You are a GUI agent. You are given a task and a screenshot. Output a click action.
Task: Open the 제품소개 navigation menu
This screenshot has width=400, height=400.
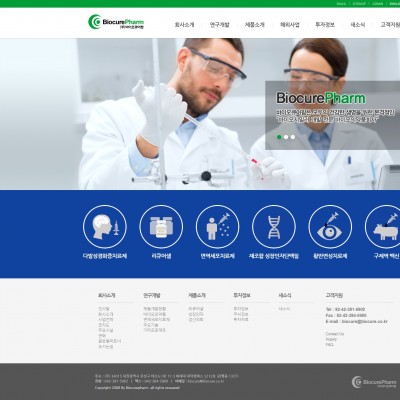[255, 25]
